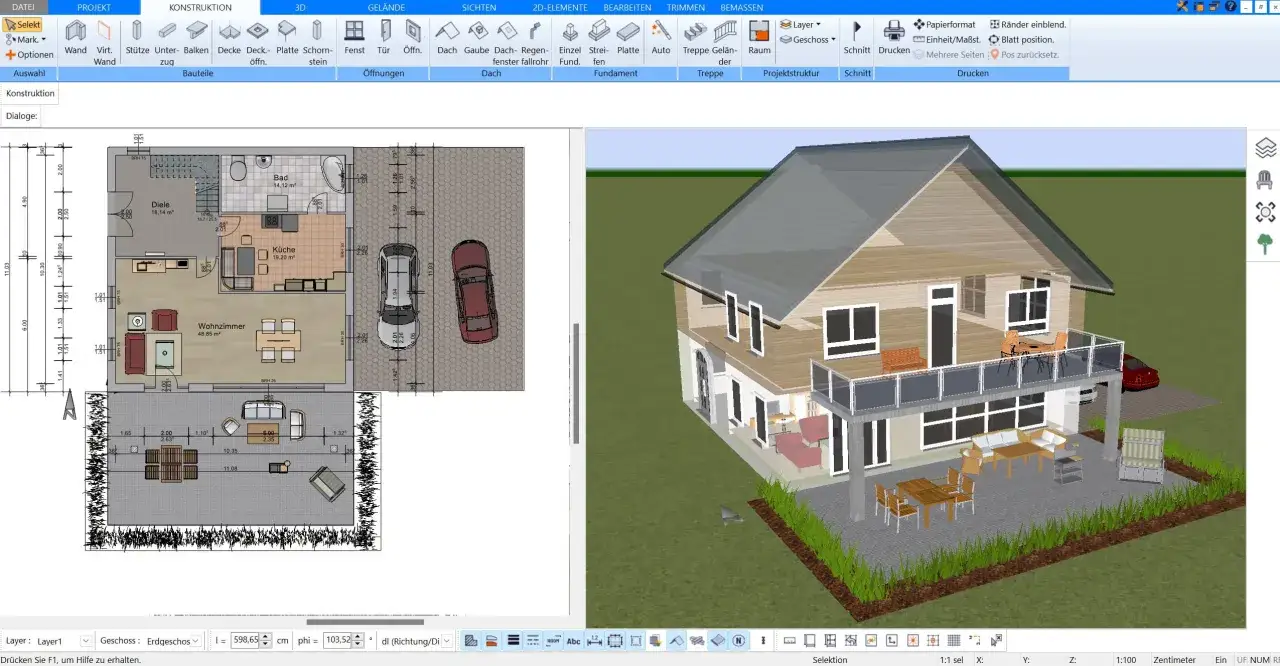
Task: Activate the Balken tool
Action: pyautogui.click(x=197, y=38)
